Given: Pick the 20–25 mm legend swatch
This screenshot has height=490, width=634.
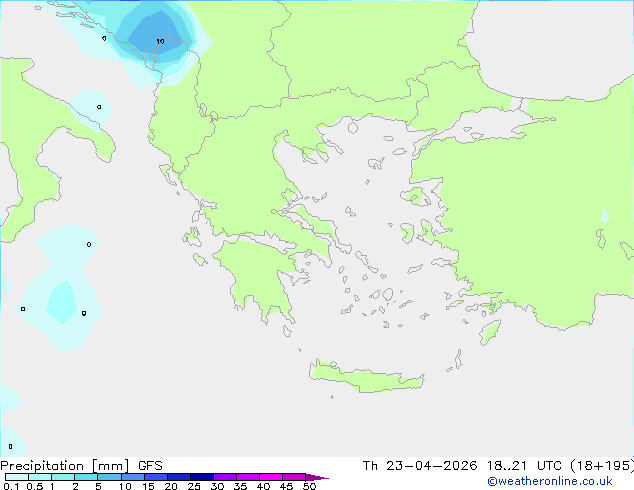Looking at the screenshot, I should (178, 477).
